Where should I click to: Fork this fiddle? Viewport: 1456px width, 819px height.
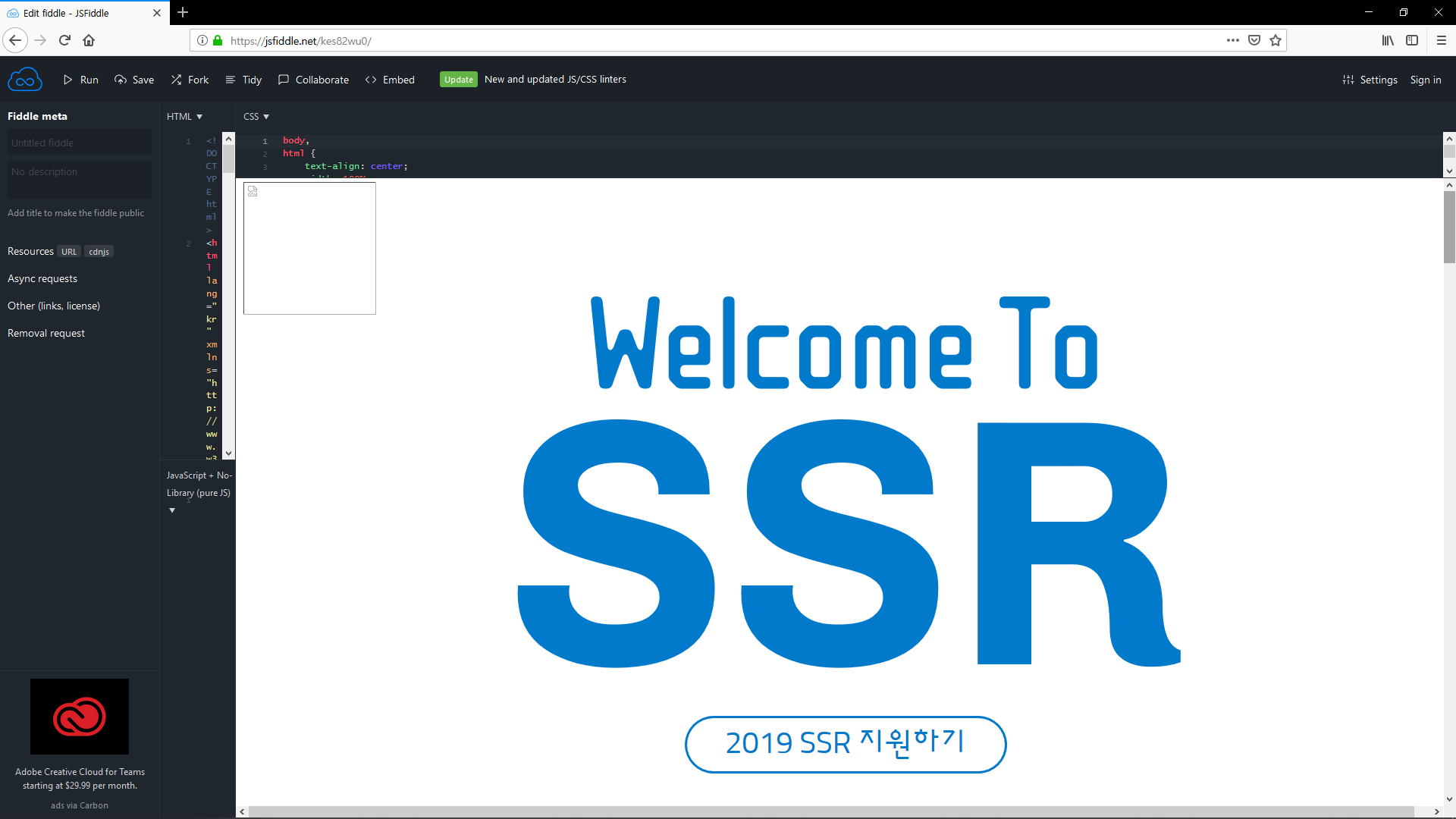[190, 80]
